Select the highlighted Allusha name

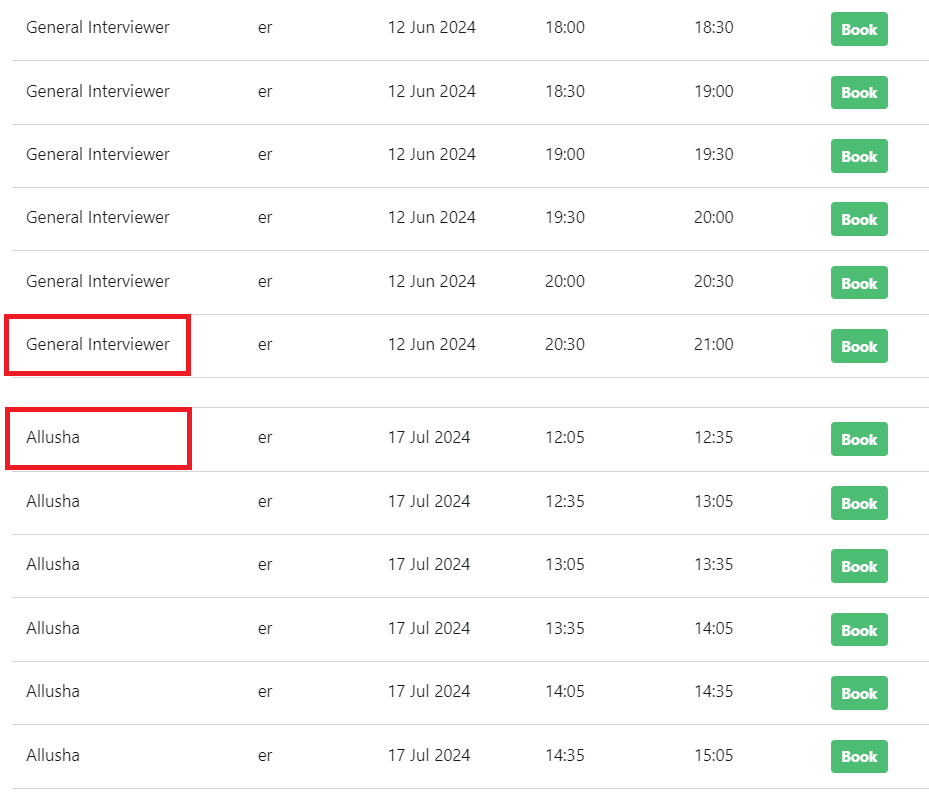coord(52,438)
